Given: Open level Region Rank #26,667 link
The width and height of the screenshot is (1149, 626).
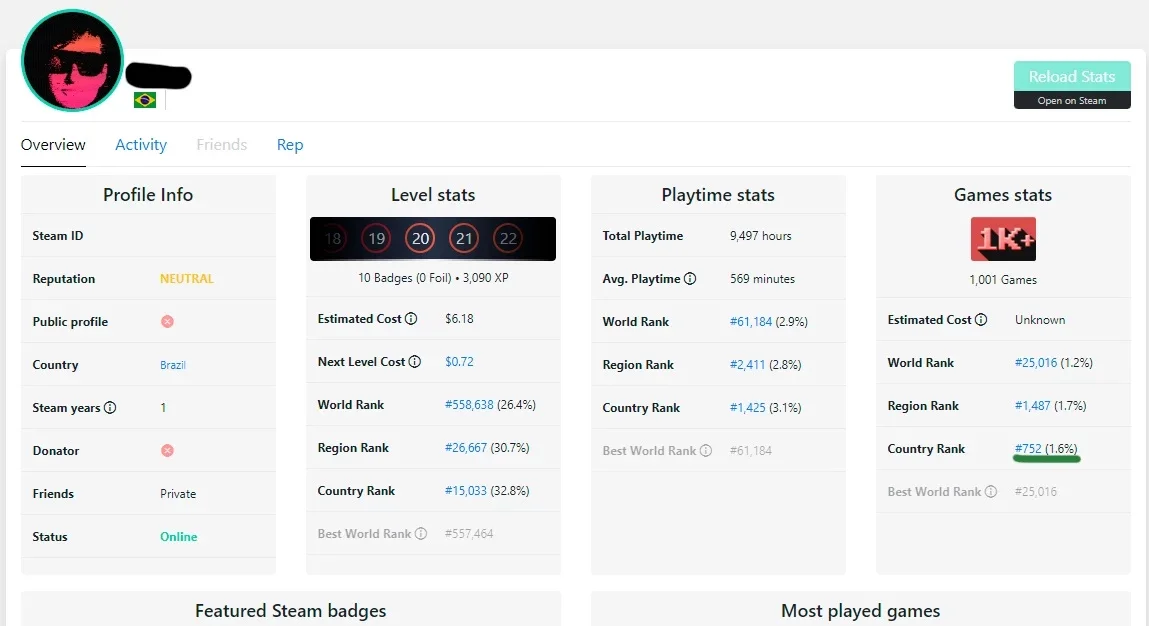Looking at the screenshot, I should 465,447.
